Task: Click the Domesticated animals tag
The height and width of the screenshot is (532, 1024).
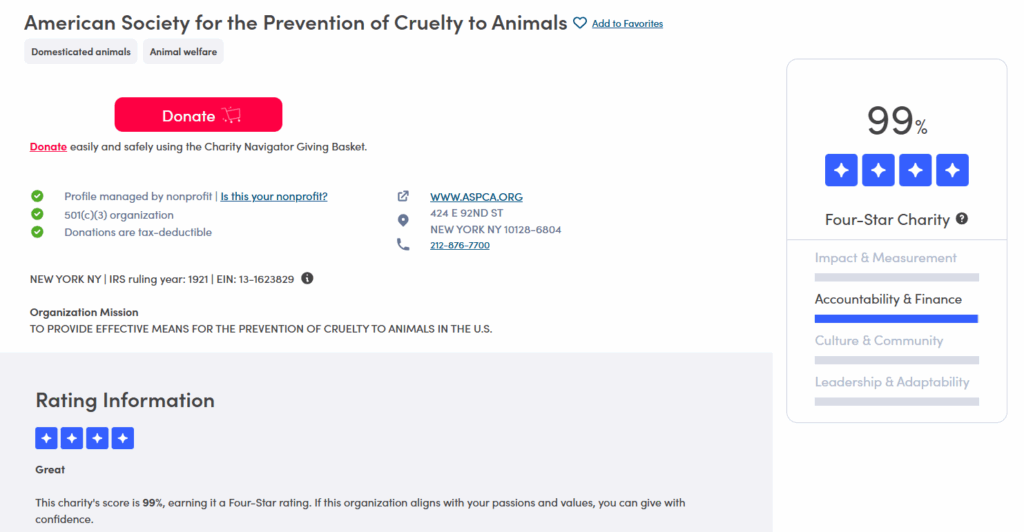Action: 81,52
